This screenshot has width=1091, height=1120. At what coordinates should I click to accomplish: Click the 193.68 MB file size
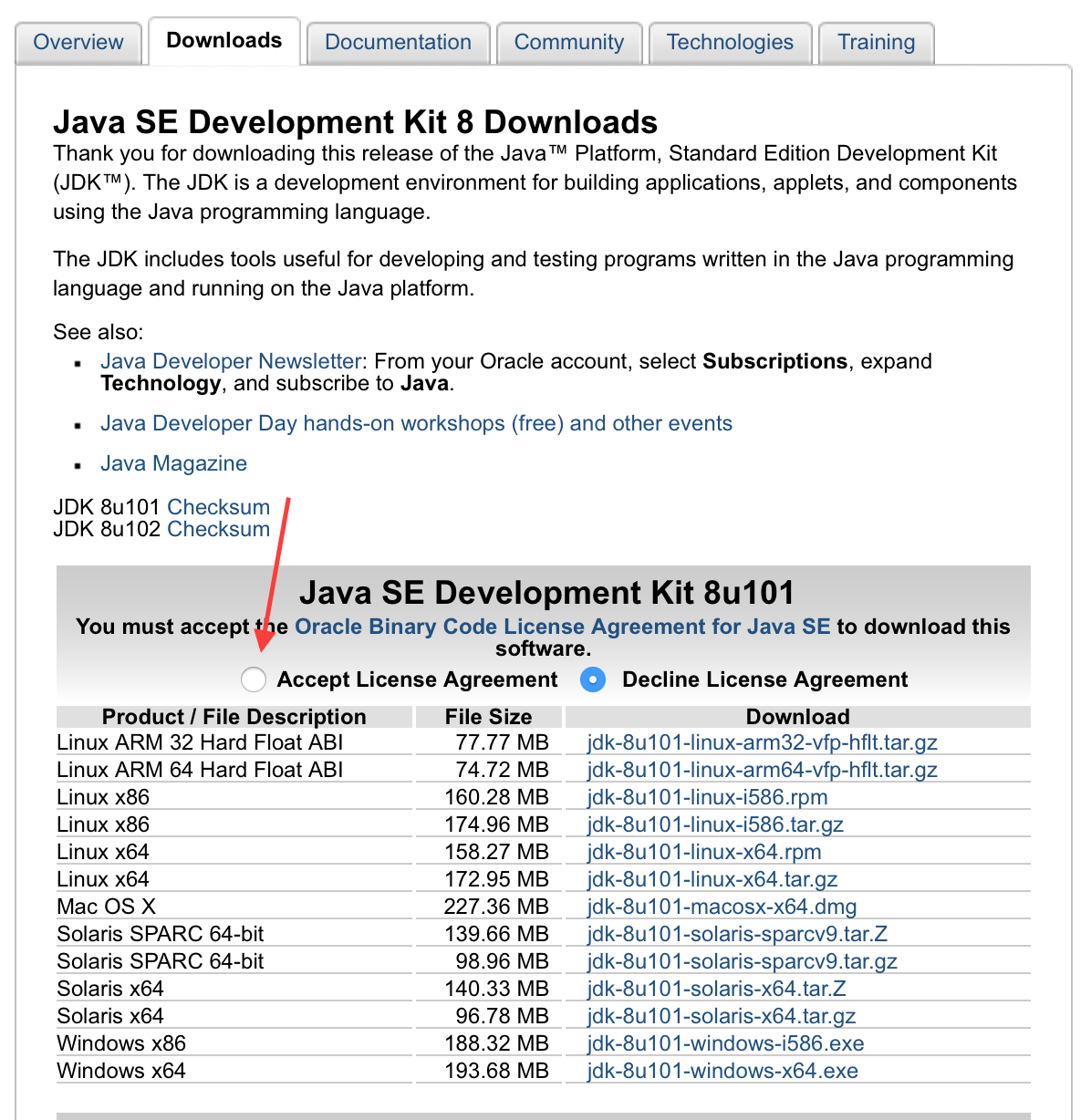pyautogui.click(x=496, y=1071)
